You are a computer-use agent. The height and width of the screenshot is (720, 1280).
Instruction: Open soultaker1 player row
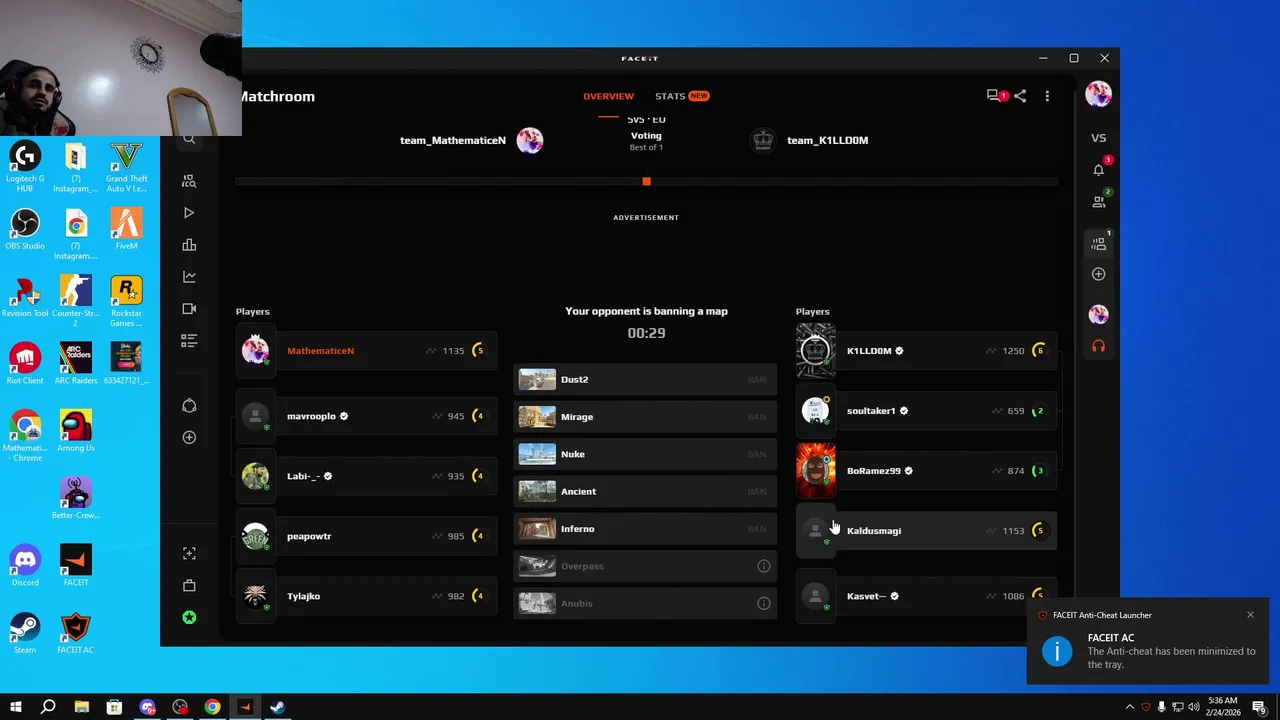click(926, 411)
